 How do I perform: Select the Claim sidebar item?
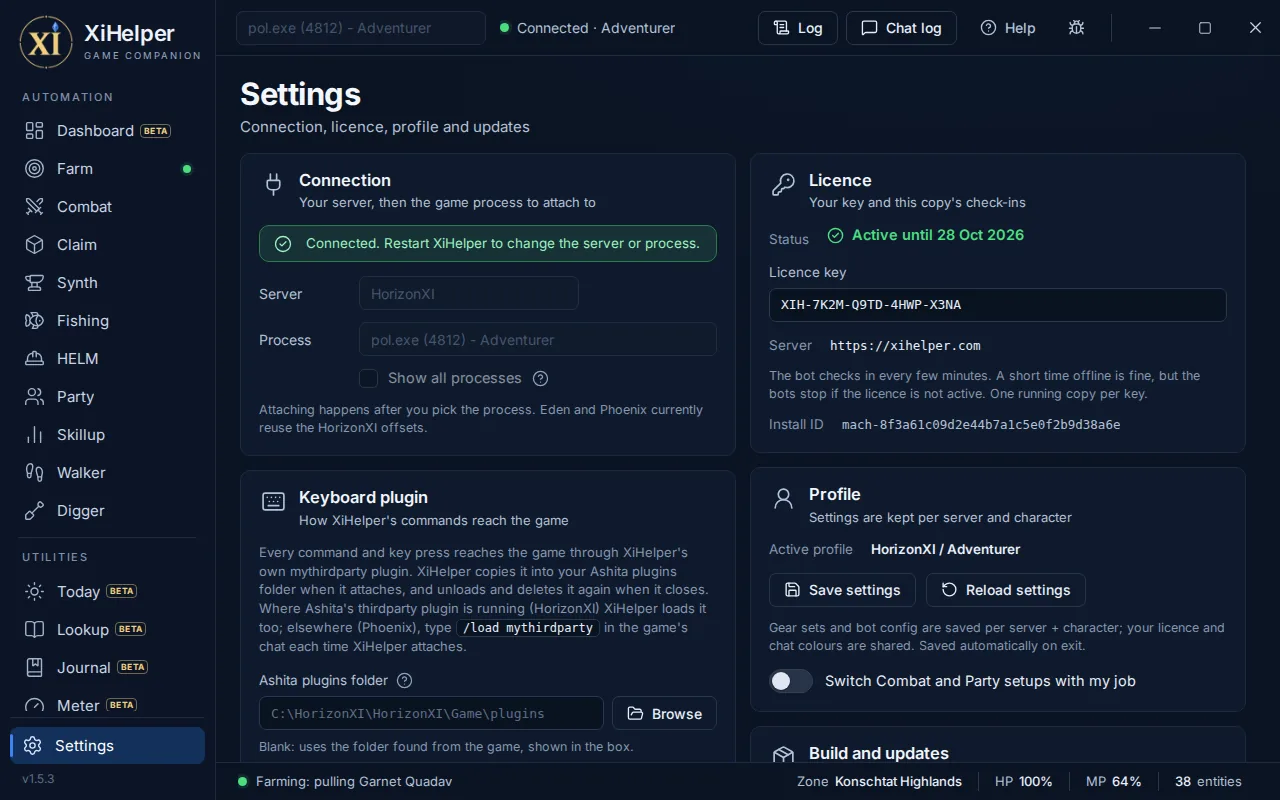click(108, 245)
